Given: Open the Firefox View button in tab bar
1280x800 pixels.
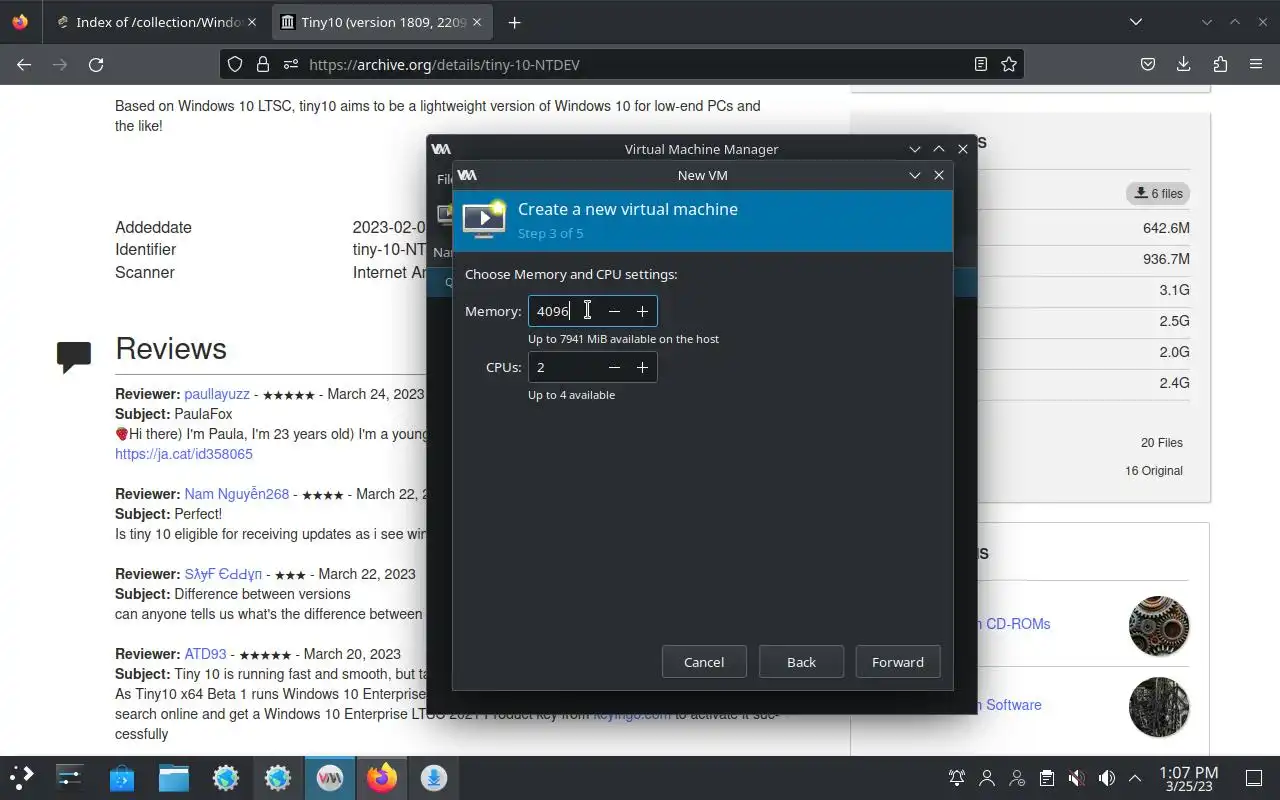Looking at the screenshot, I should [20, 22].
